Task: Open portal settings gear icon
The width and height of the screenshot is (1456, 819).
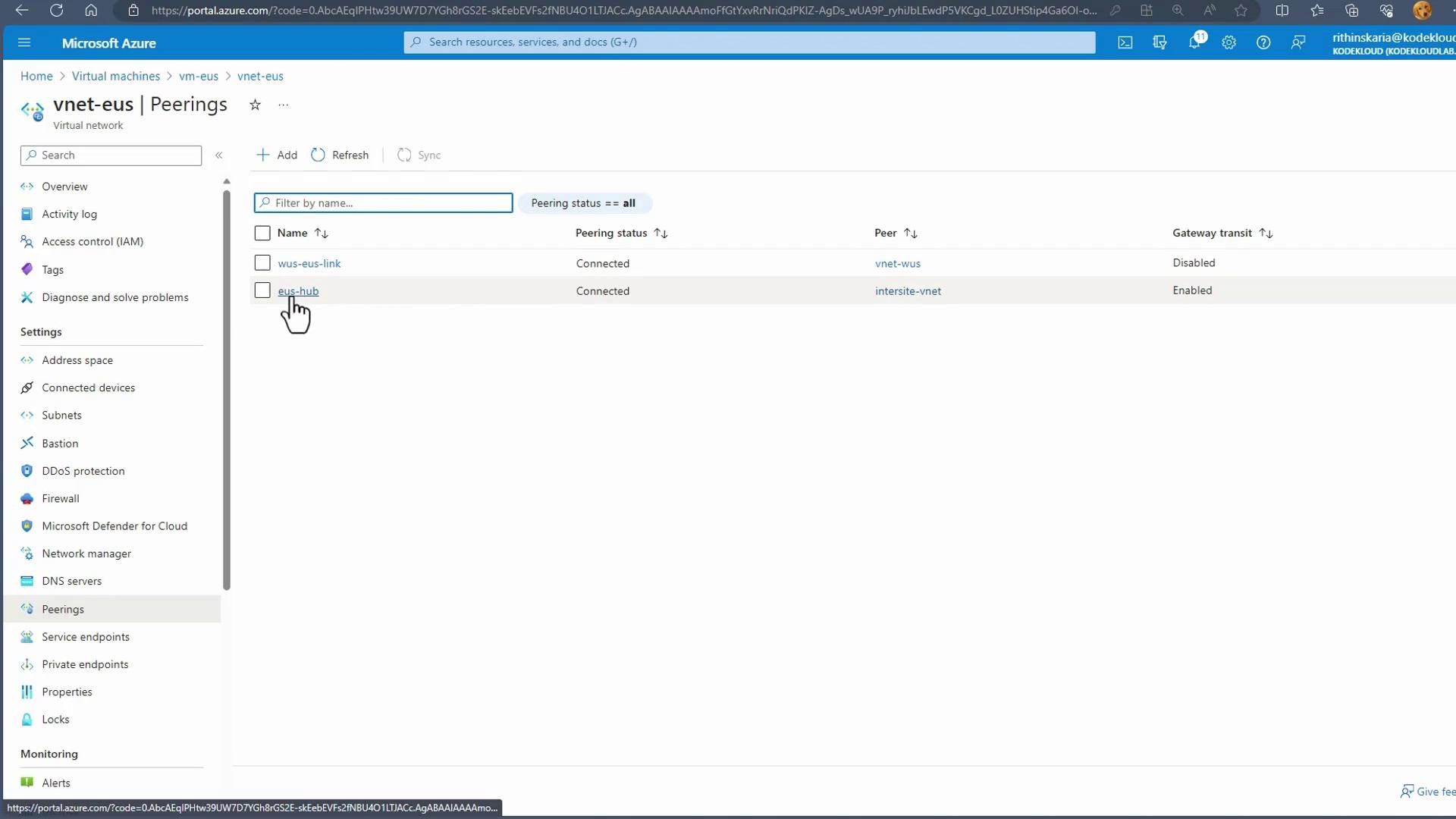Action: (1228, 42)
